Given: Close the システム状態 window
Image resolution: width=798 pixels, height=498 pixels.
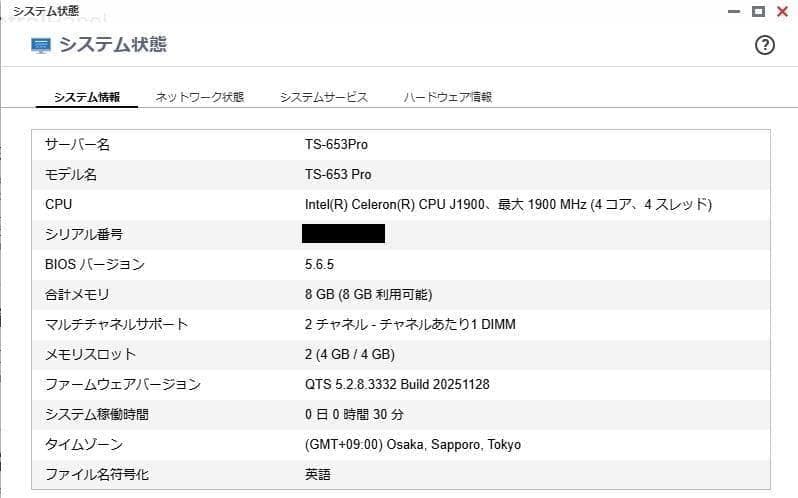Looking at the screenshot, I should point(783,11).
